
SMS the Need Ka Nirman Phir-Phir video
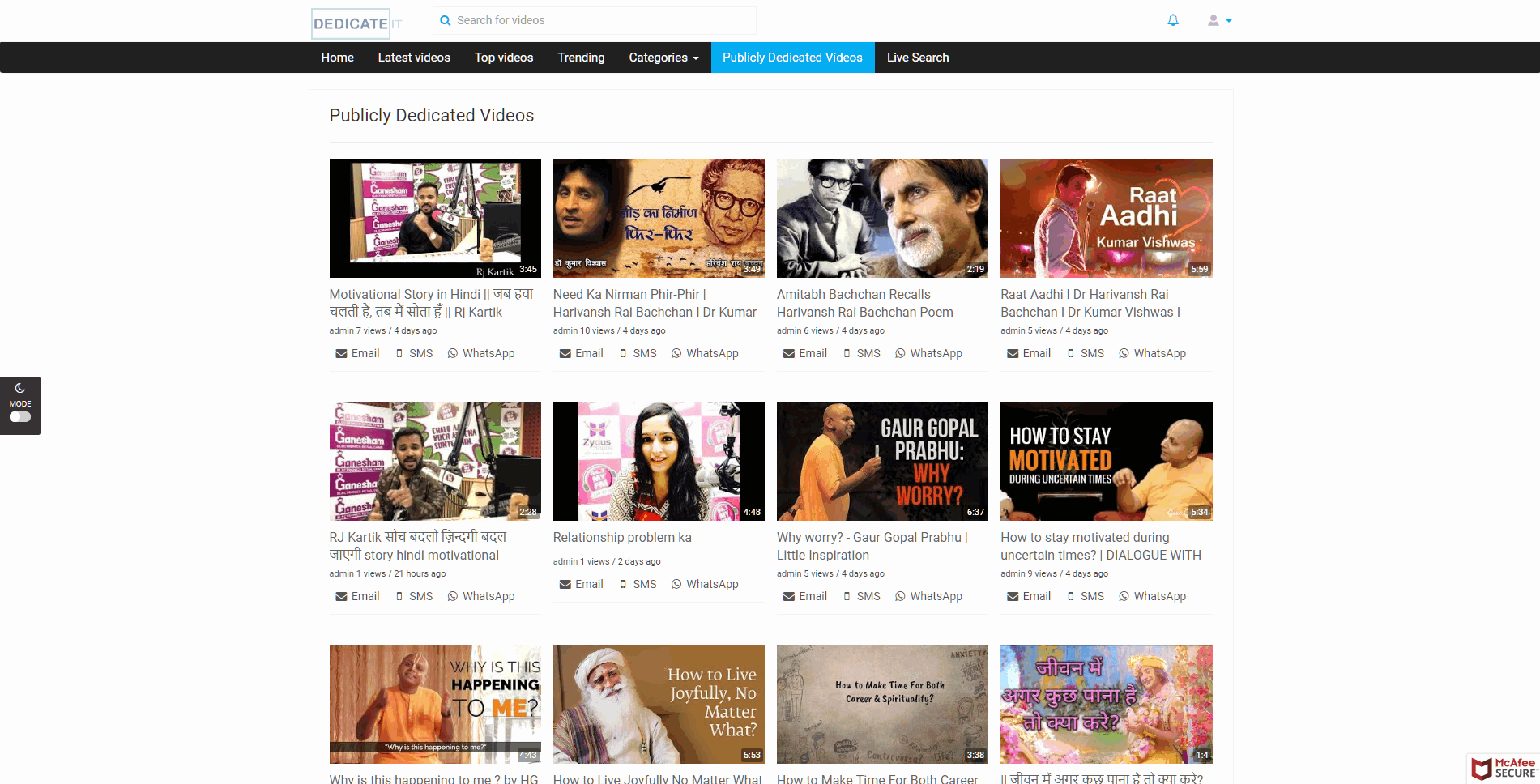click(638, 353)
